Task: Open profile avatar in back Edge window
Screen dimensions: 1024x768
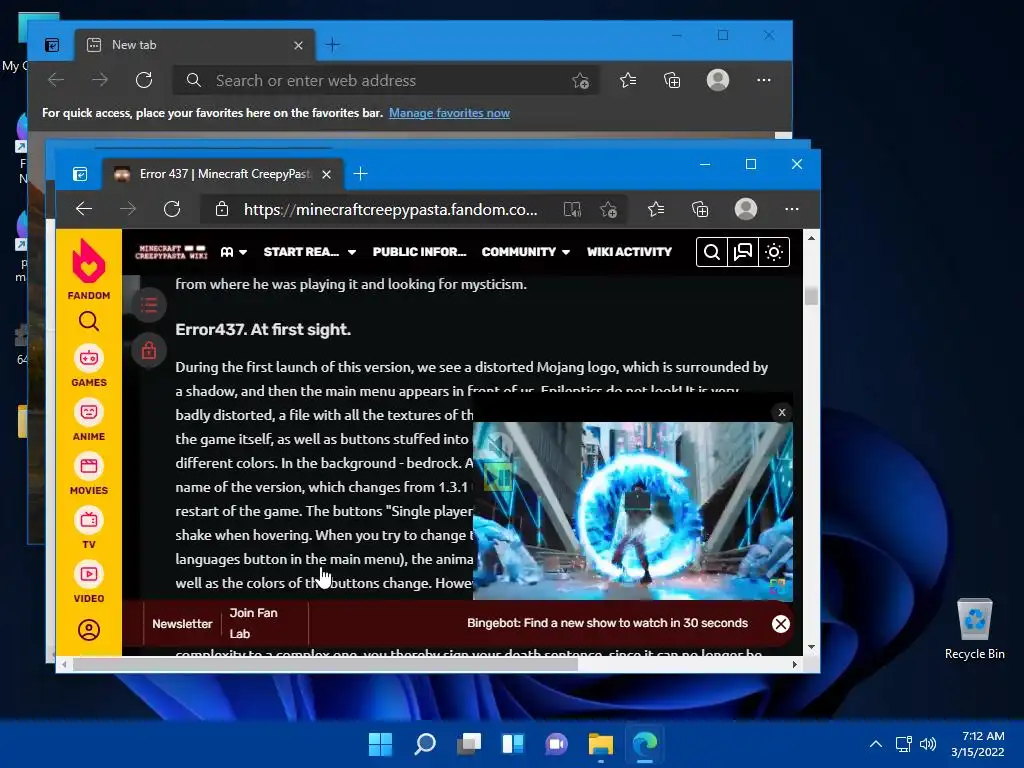Action: pyautogui.click(x=718, y=80)
